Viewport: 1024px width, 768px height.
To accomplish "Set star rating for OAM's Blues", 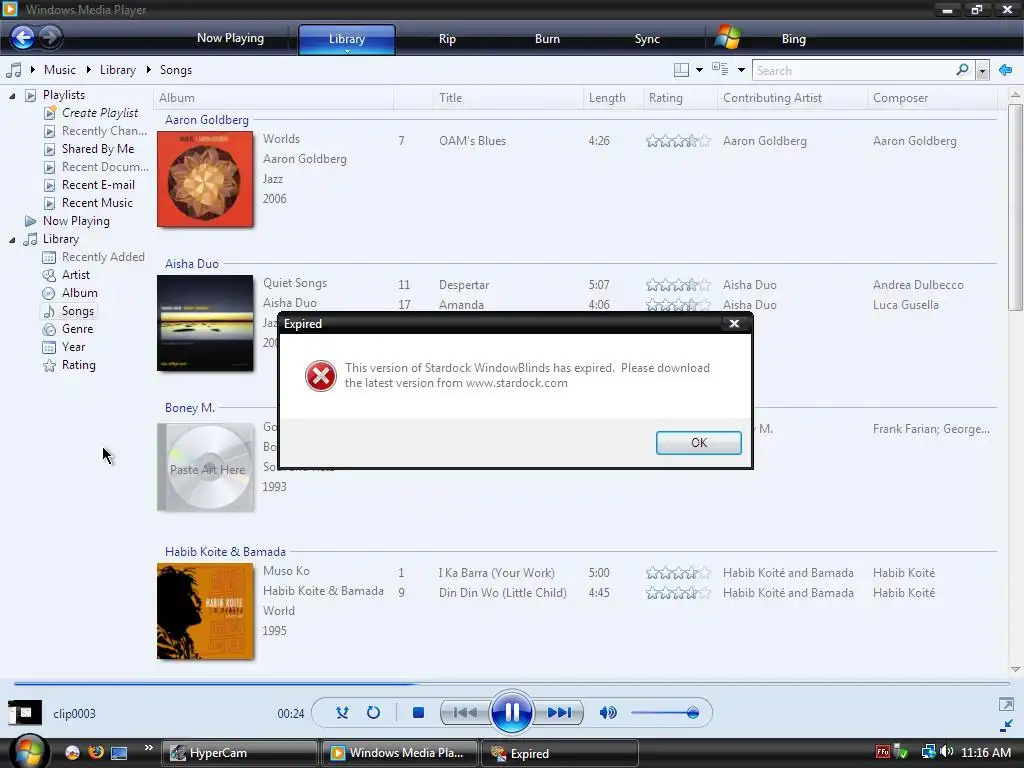I will coord(678,140).
